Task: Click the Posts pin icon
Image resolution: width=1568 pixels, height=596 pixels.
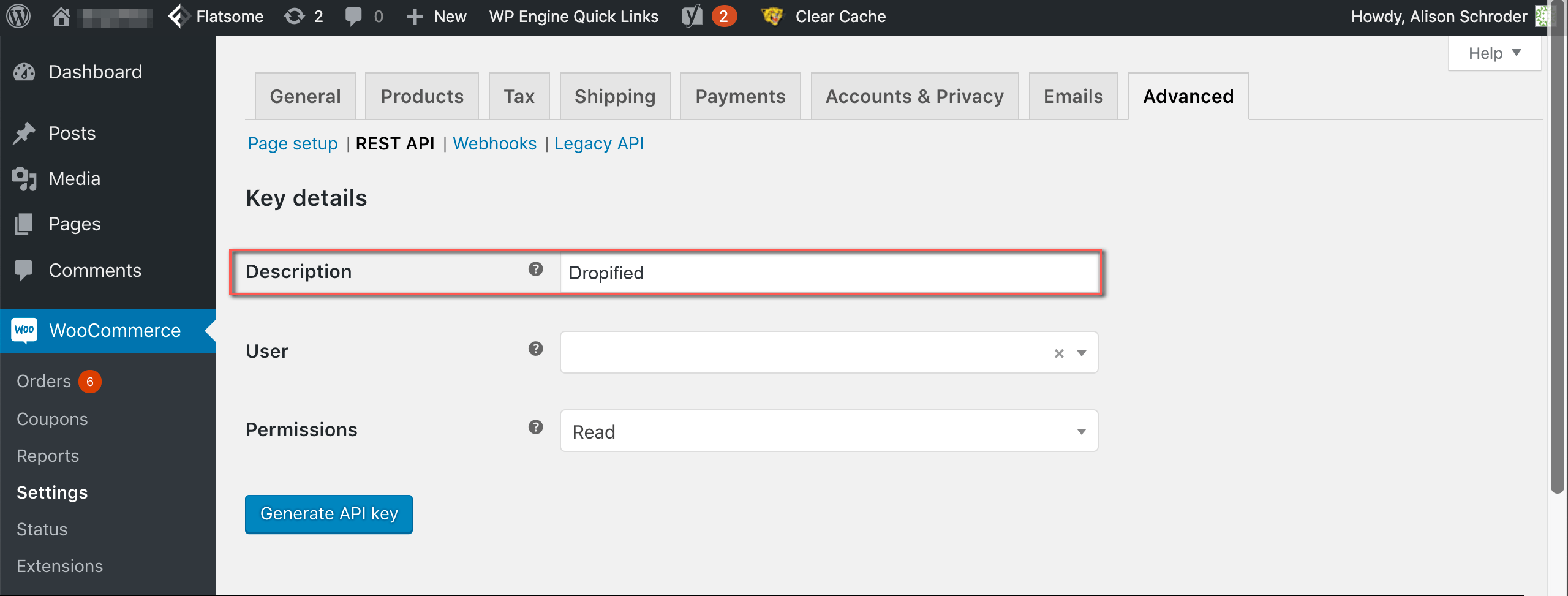Action: coord(24,134)
